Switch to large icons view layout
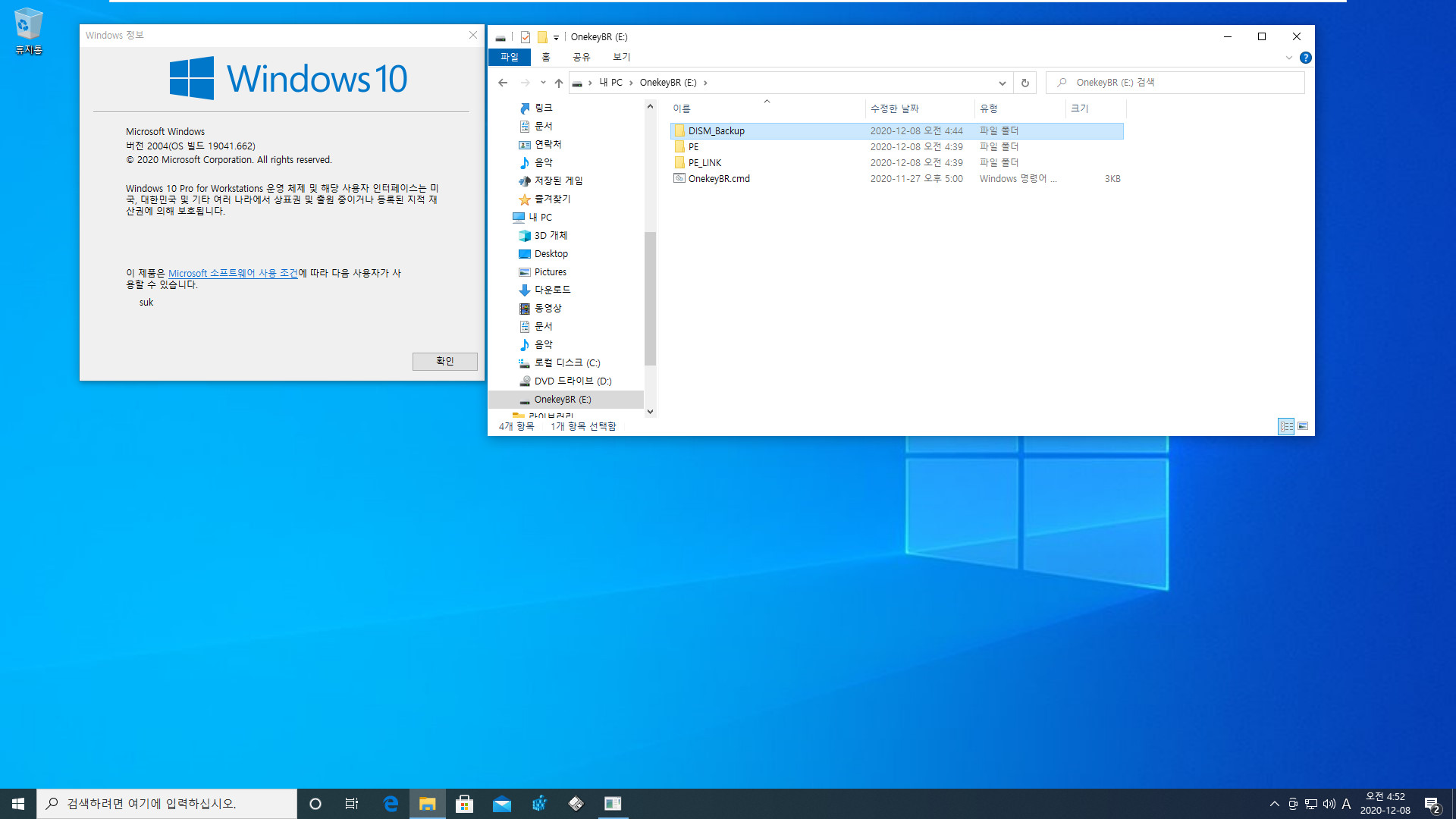The image size is (1456, 819). [x=1303, y=426]
